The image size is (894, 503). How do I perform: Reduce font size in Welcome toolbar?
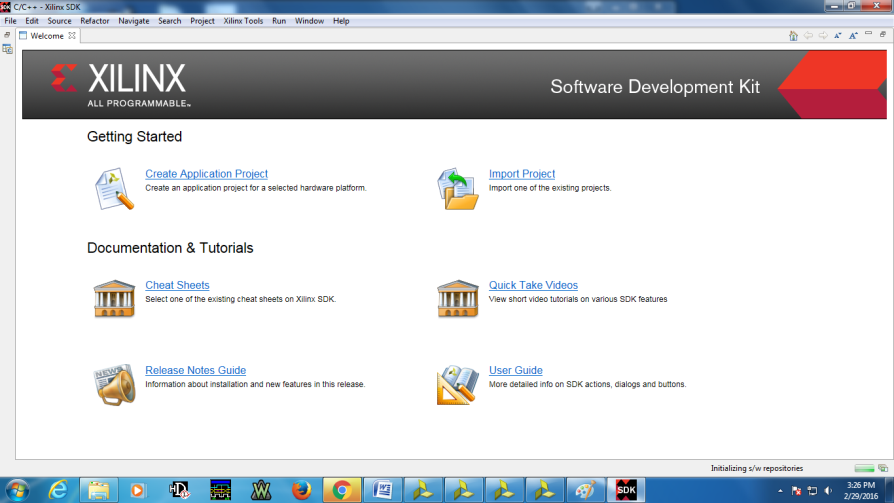(838, 35)
